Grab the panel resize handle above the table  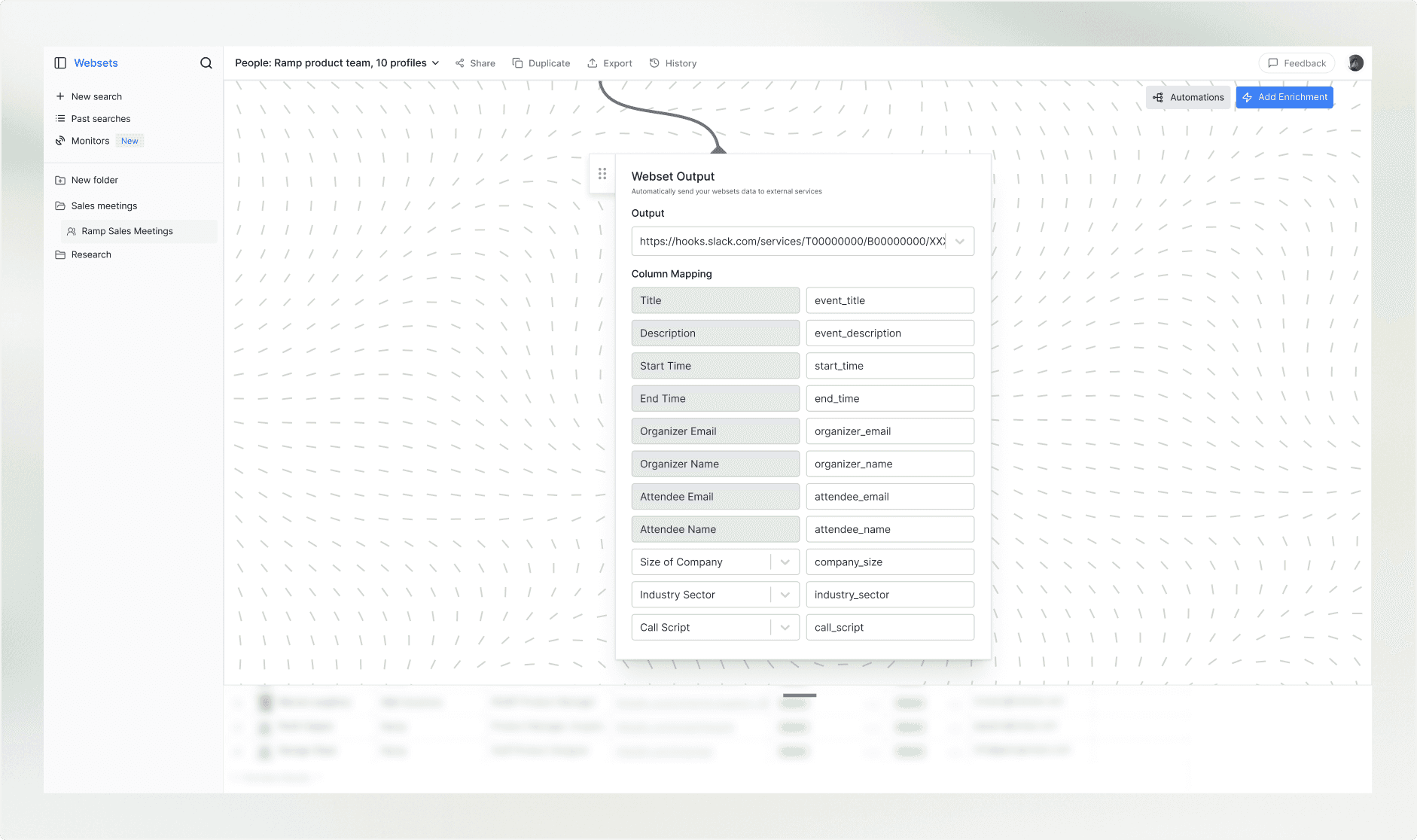(x=800, y=695)
